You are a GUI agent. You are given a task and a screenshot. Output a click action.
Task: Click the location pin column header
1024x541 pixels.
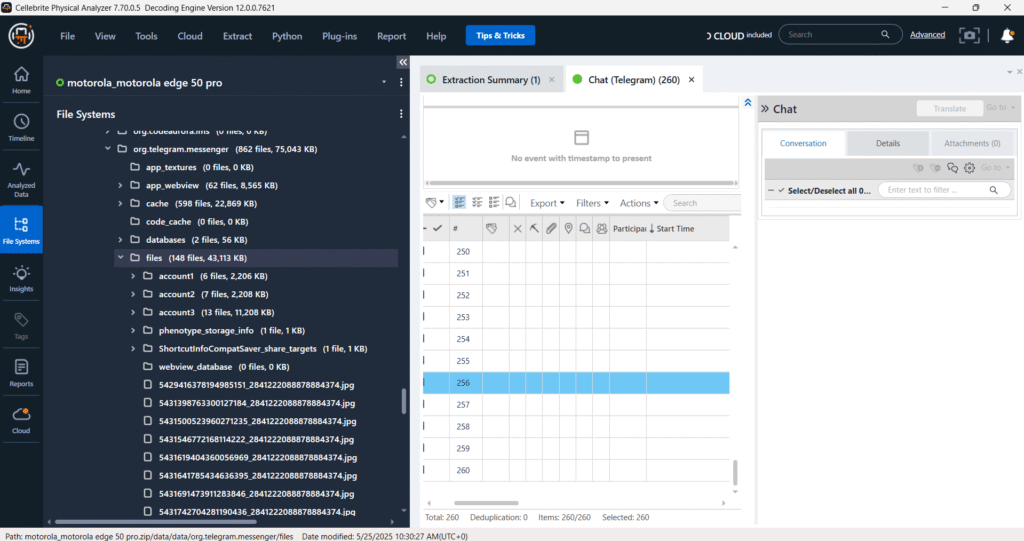coord(568,229)
